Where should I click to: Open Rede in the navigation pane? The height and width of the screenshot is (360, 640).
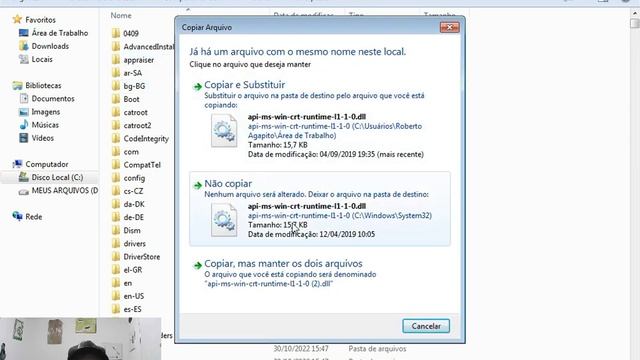33,217
